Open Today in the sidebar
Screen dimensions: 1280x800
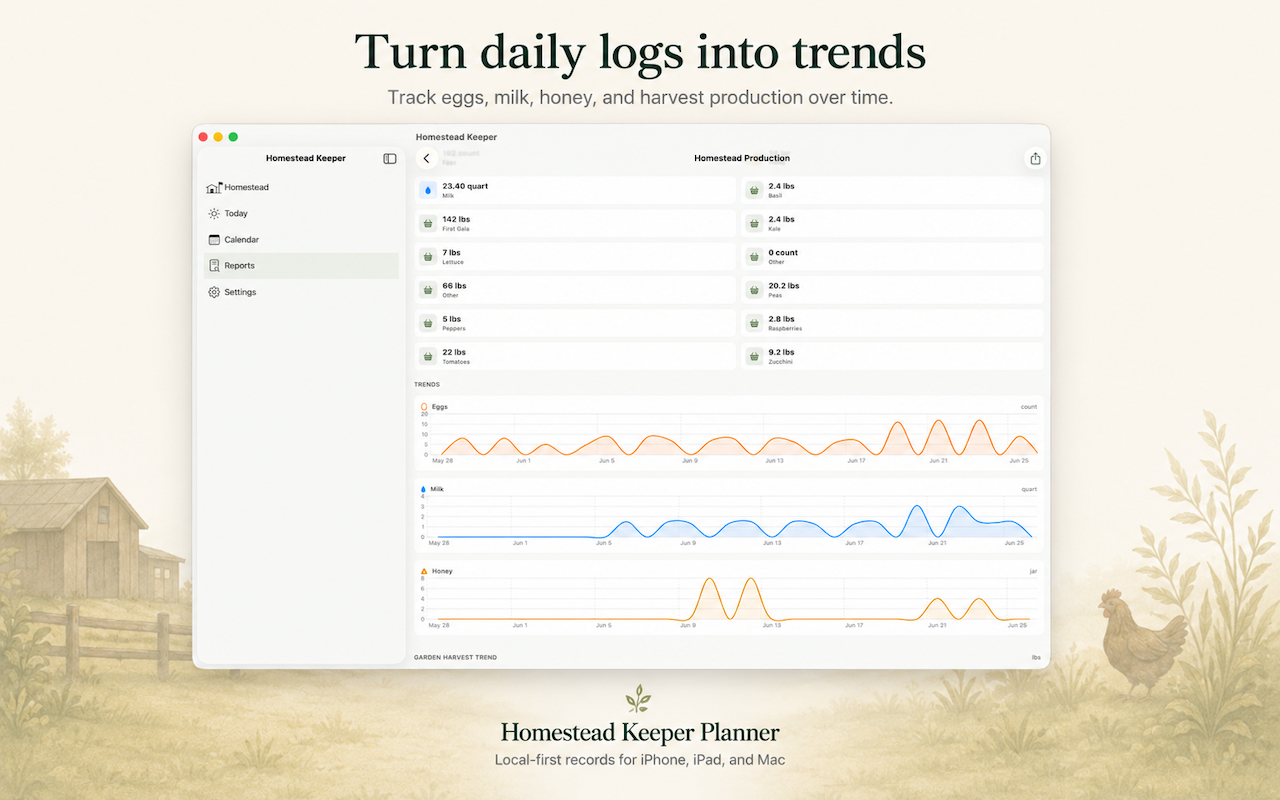click(x=301, y=214)
